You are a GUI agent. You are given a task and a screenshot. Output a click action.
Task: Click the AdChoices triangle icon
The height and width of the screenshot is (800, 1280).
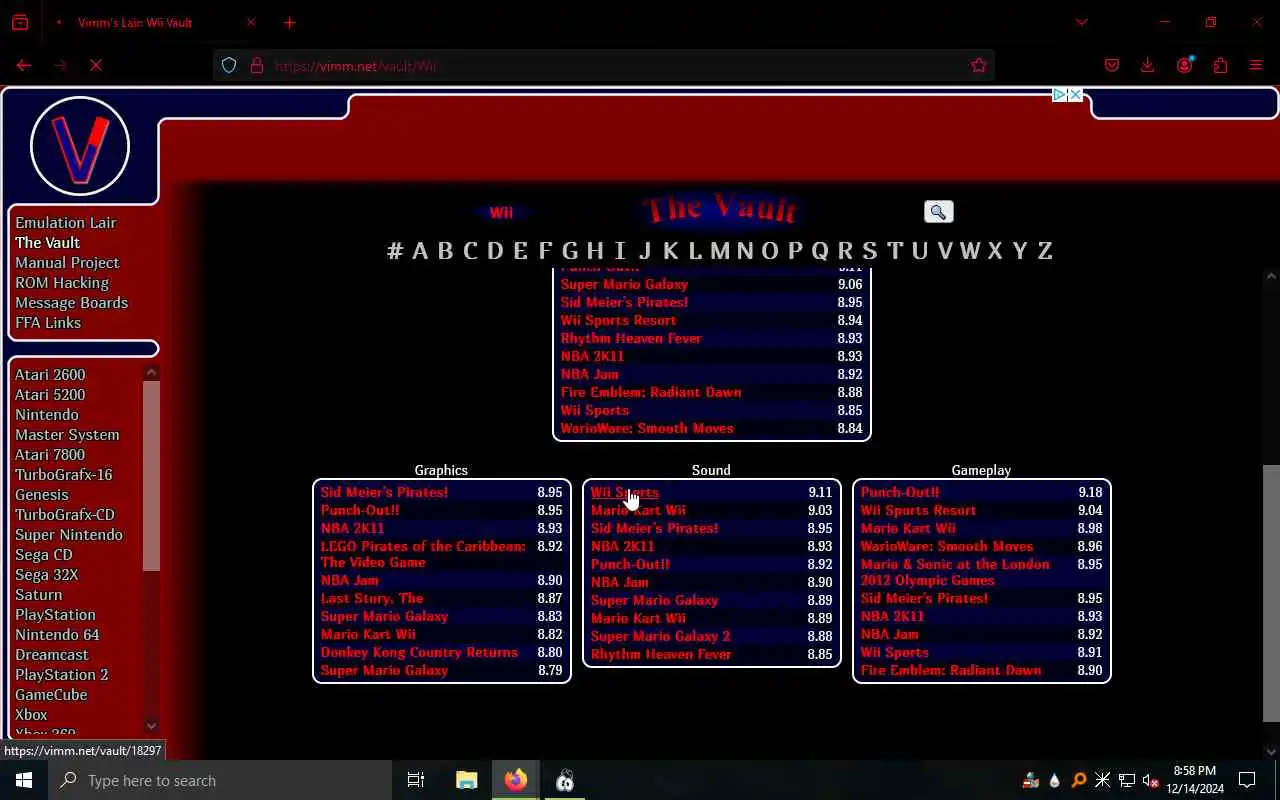tap(1059, 95)
